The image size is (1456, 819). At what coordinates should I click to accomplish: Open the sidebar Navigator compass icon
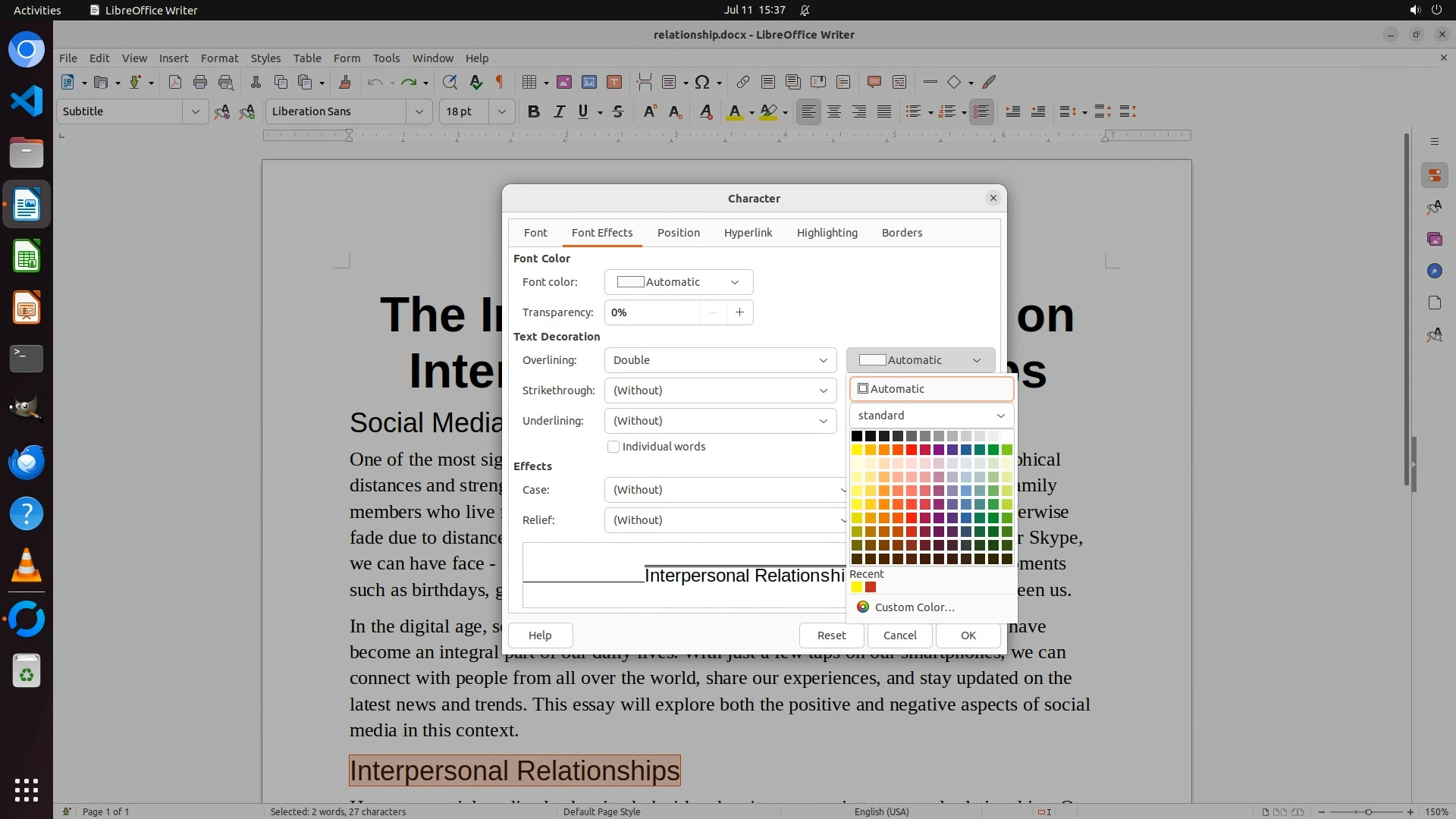tap(1434, 271)
